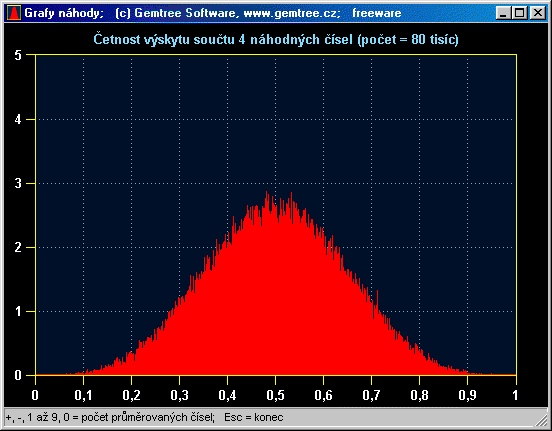Click the x-axis label 0,9
The image size is (552, 431).
point(468,395)
